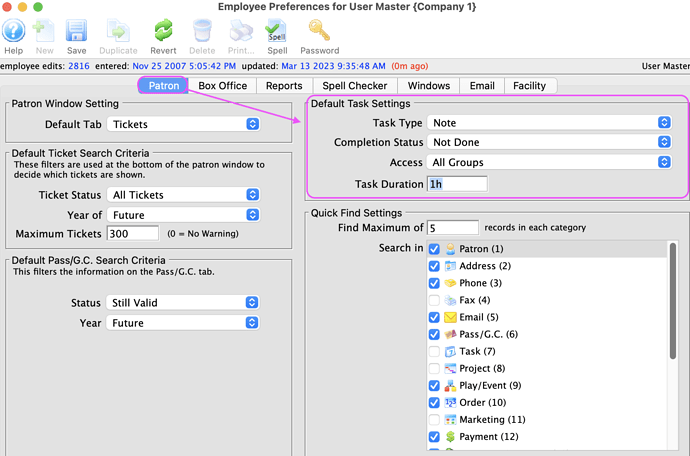690x456 pixels.
Task: Toggle the Order (10) checkbox
Action: tap(434, 403)
